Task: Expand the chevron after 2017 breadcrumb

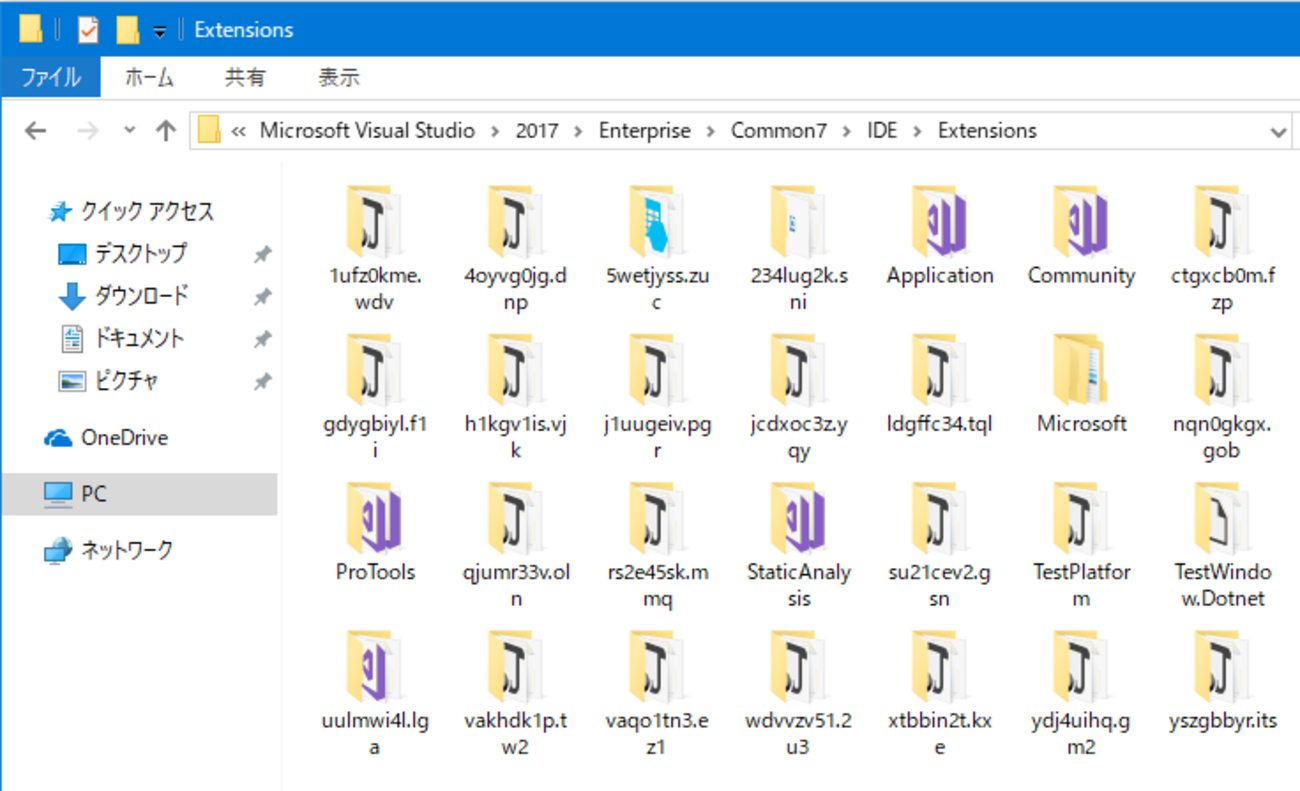Action: [579, 131]
